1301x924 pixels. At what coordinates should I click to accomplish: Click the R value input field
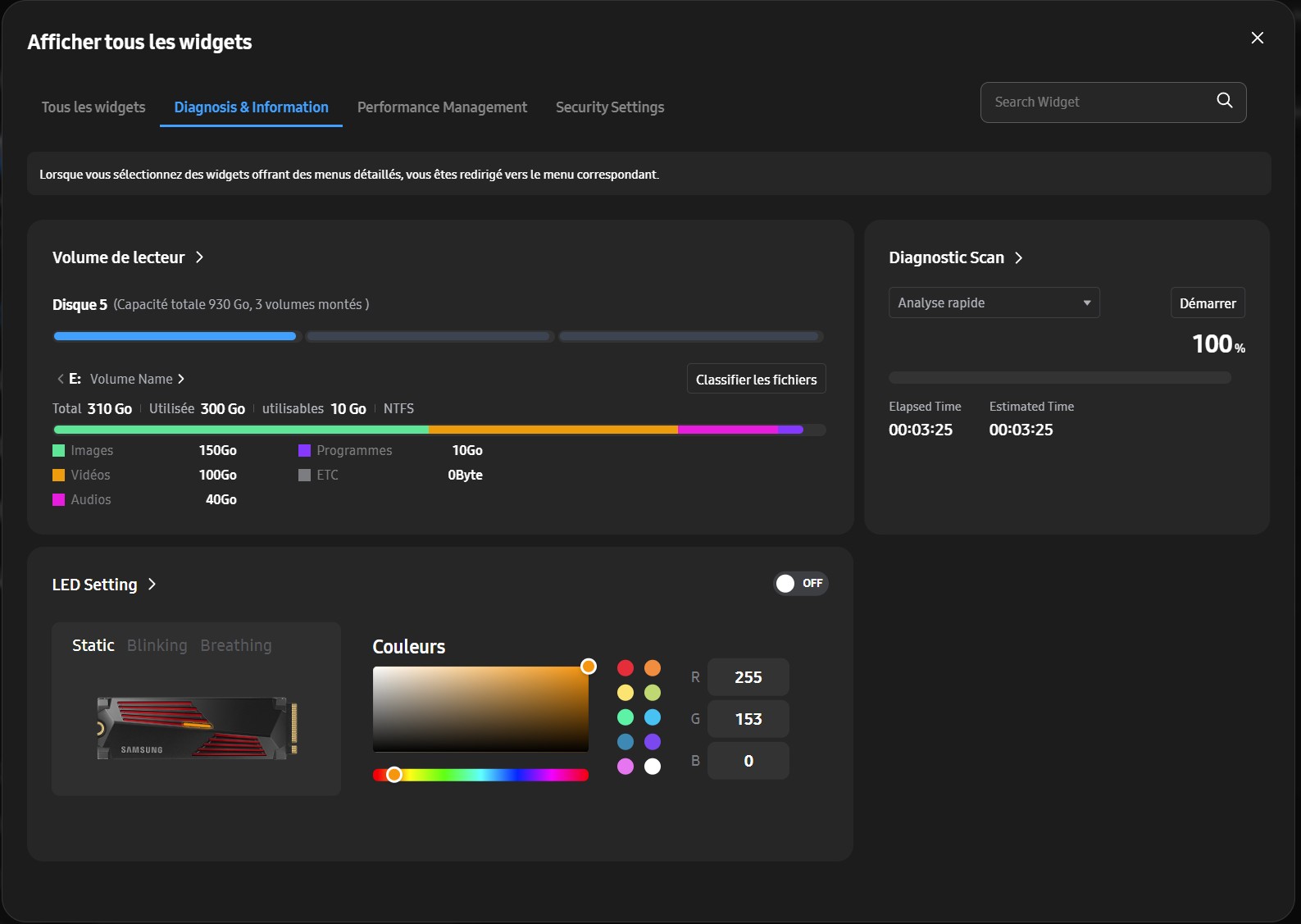(x=748, y=677)
